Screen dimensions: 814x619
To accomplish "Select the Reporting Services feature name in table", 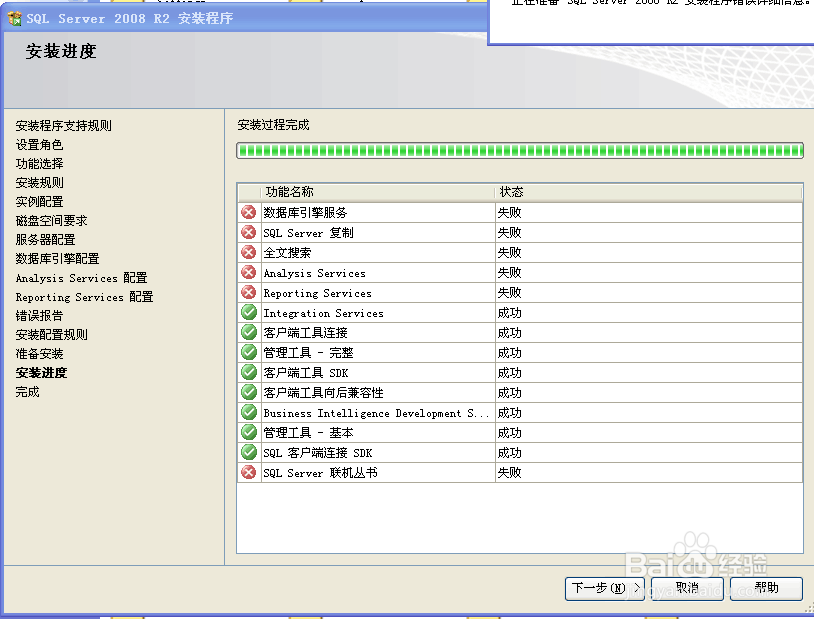I will pyautogui.click(x=318, y=293).
